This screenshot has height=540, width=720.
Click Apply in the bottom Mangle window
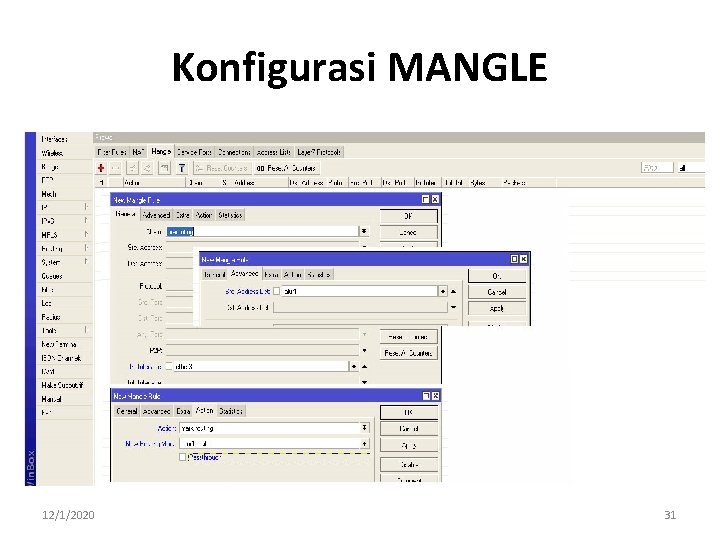point(409,446)
